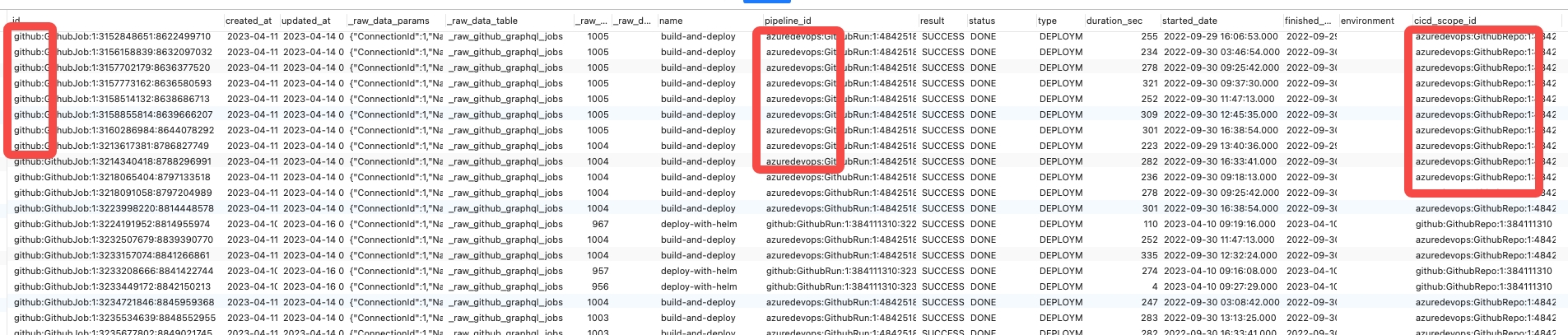Screen dimensions: 1568x335
Task: Select the _raw_data_table column header
Action: [482, 21]
